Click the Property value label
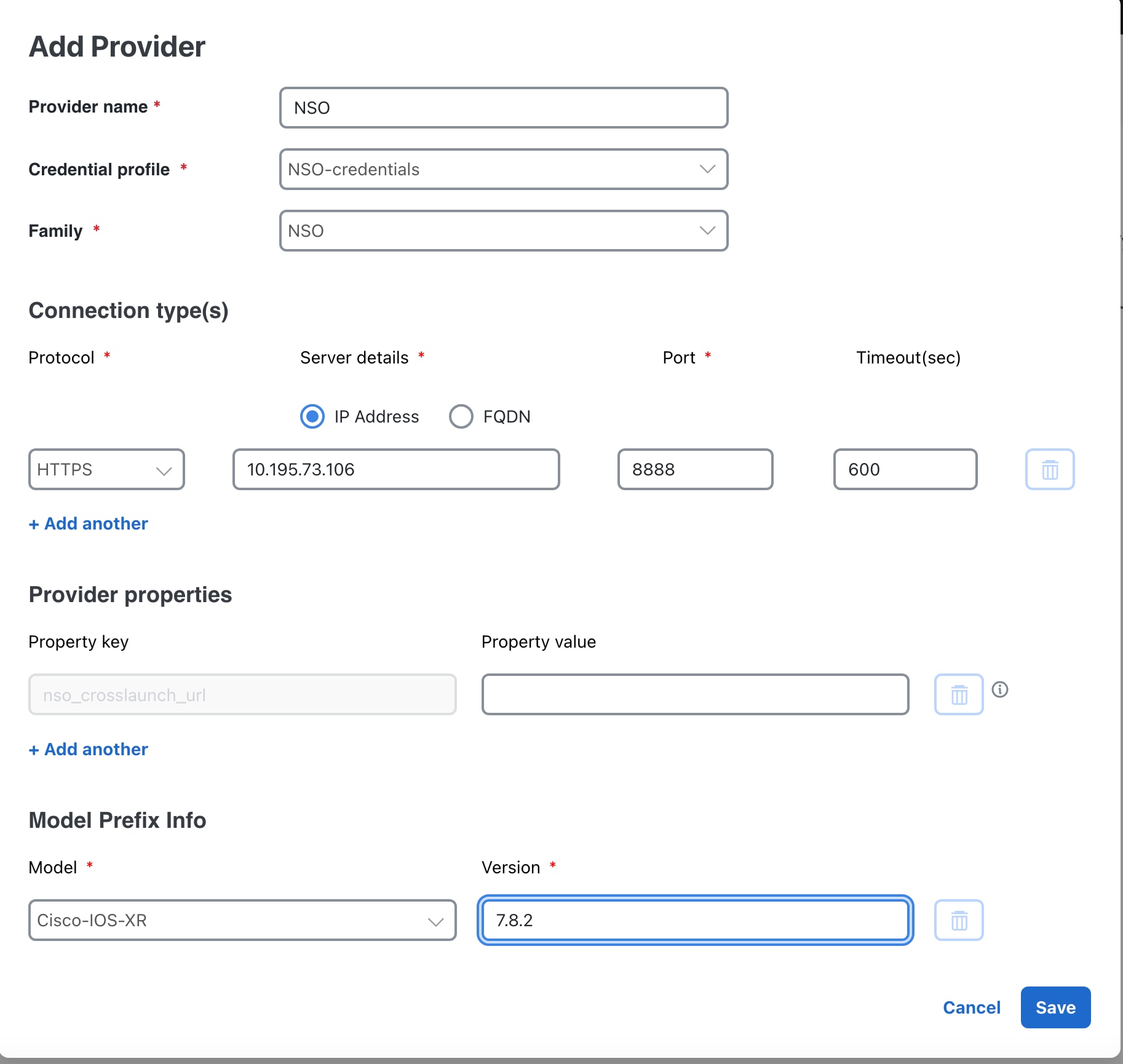This screenshot has height=1064, width=1123. pyautogui.click(x=539, y=641)
